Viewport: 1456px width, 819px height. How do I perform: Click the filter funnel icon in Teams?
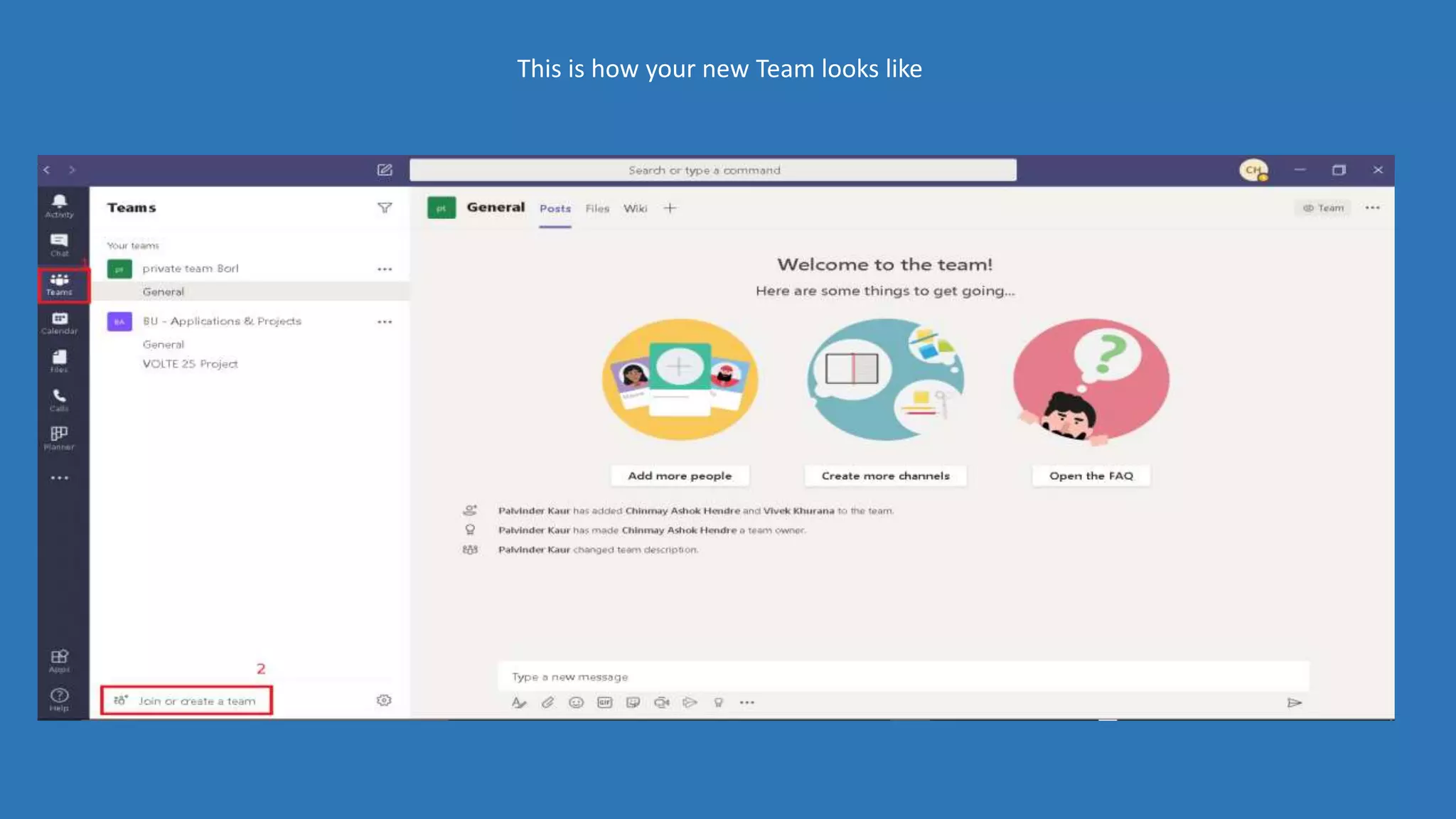click(x=384, y=208)
